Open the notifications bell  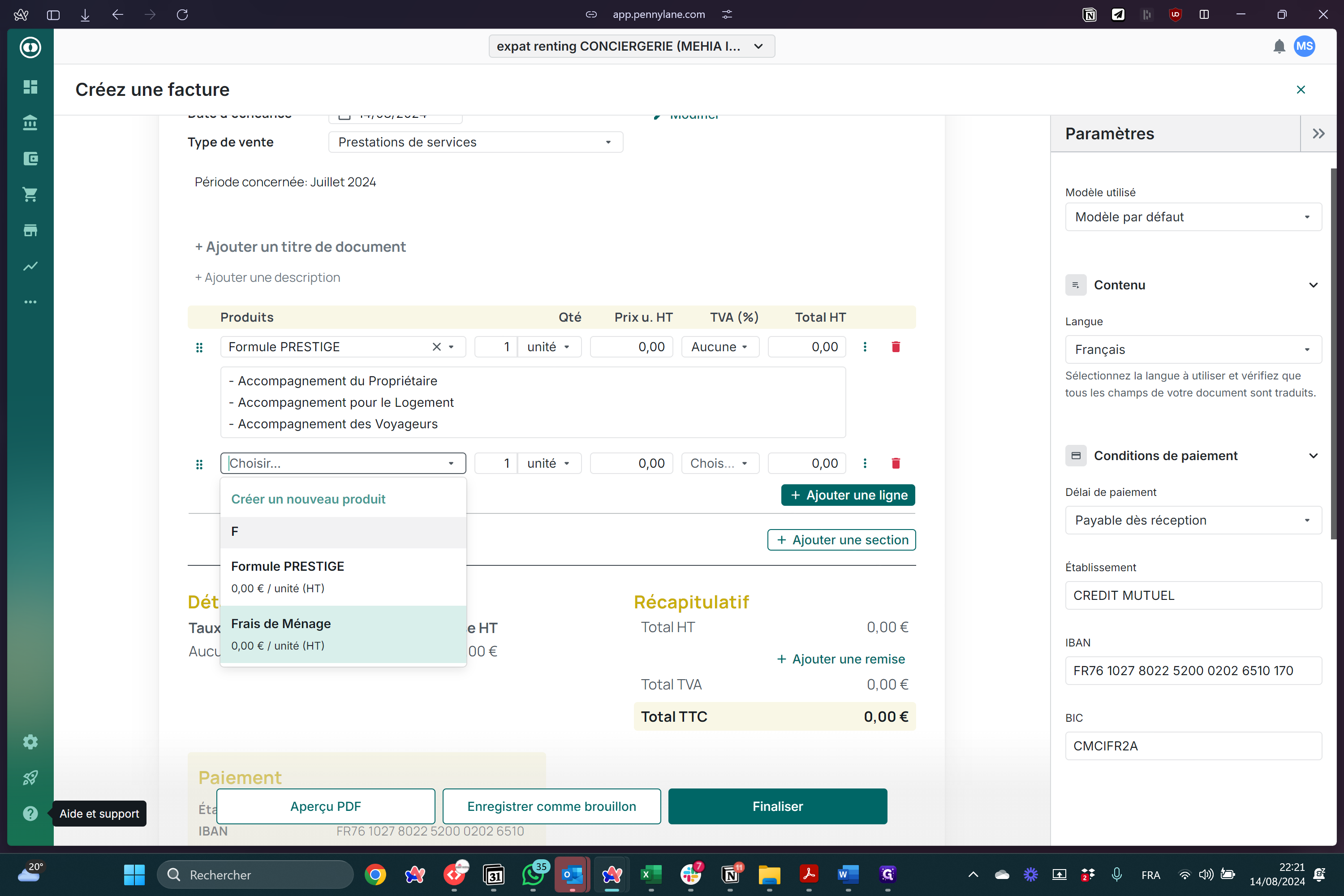[x=1279, y=46]
